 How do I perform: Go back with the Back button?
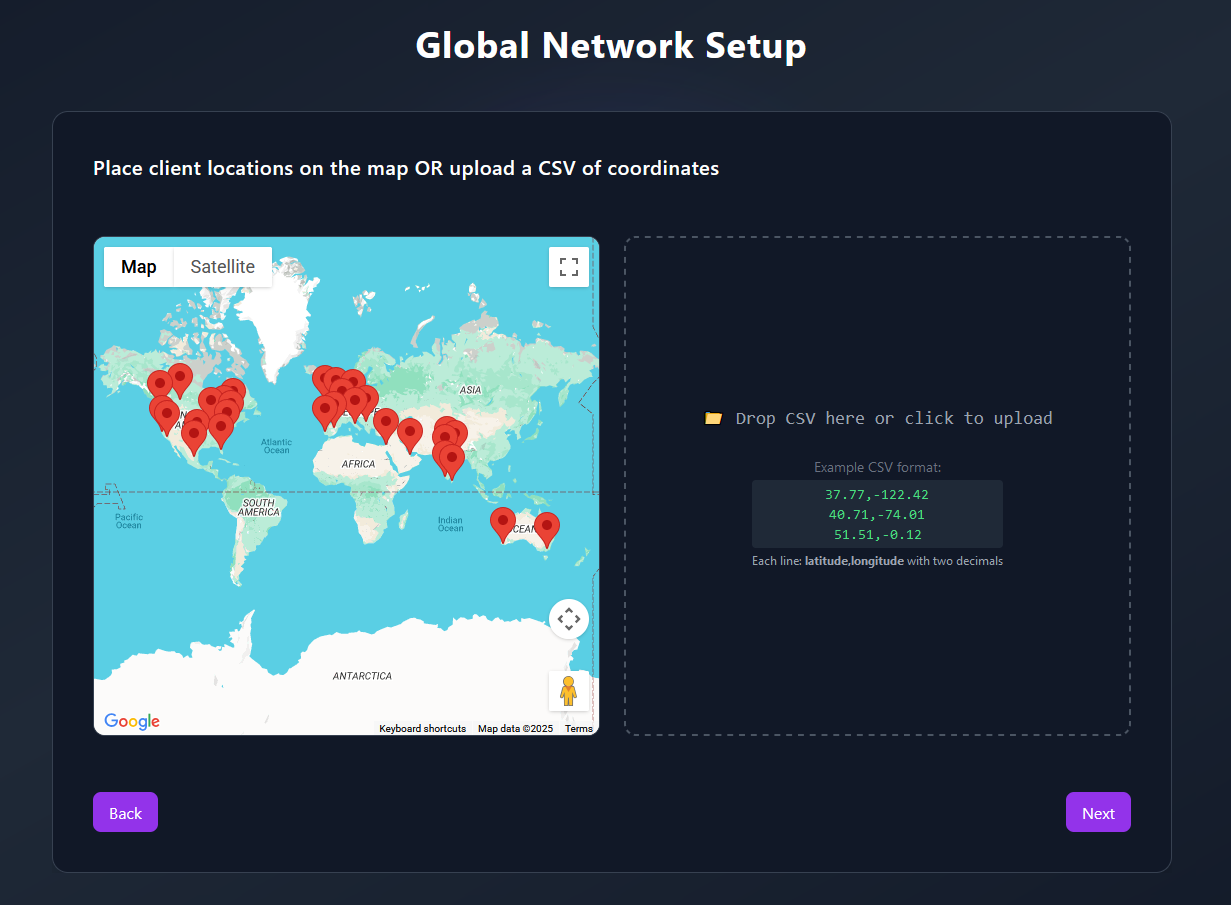point(125,812)
